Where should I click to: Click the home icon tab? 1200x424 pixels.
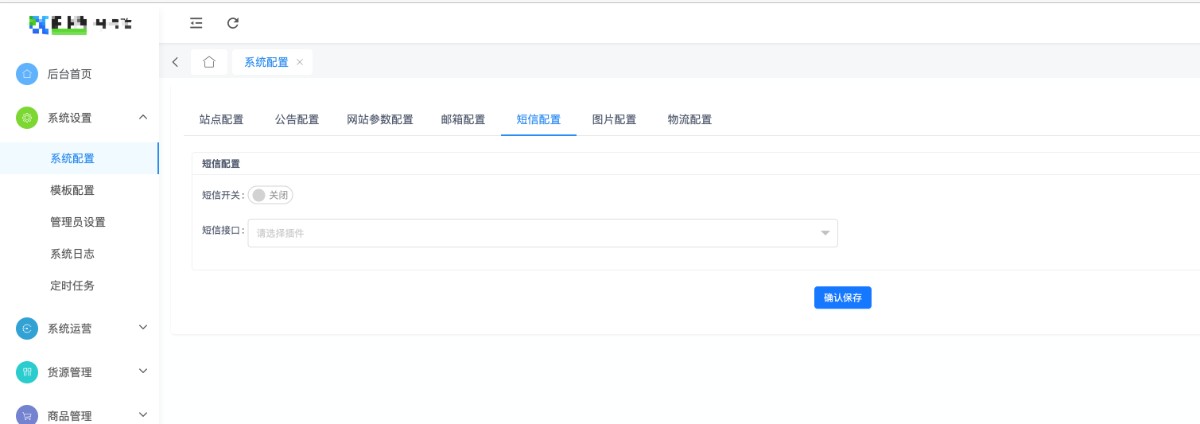click(x=209, y=62)
